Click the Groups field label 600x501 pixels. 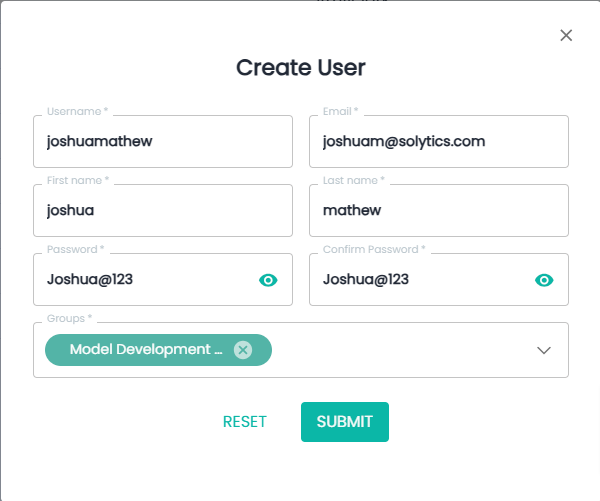pos(68,318)
